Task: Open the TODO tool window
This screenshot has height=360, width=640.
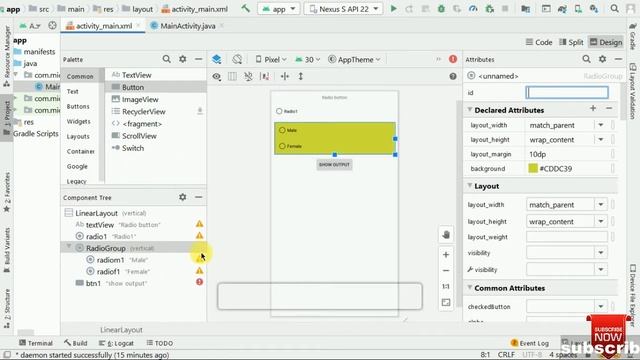Action: (160, 343)
